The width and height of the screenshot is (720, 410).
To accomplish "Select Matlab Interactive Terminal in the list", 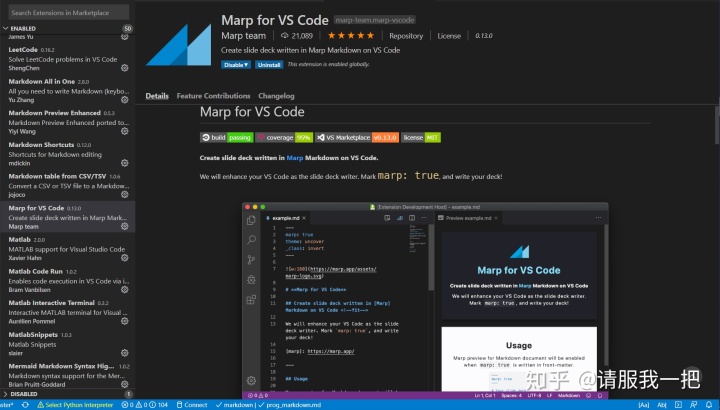I will point(68,312).
